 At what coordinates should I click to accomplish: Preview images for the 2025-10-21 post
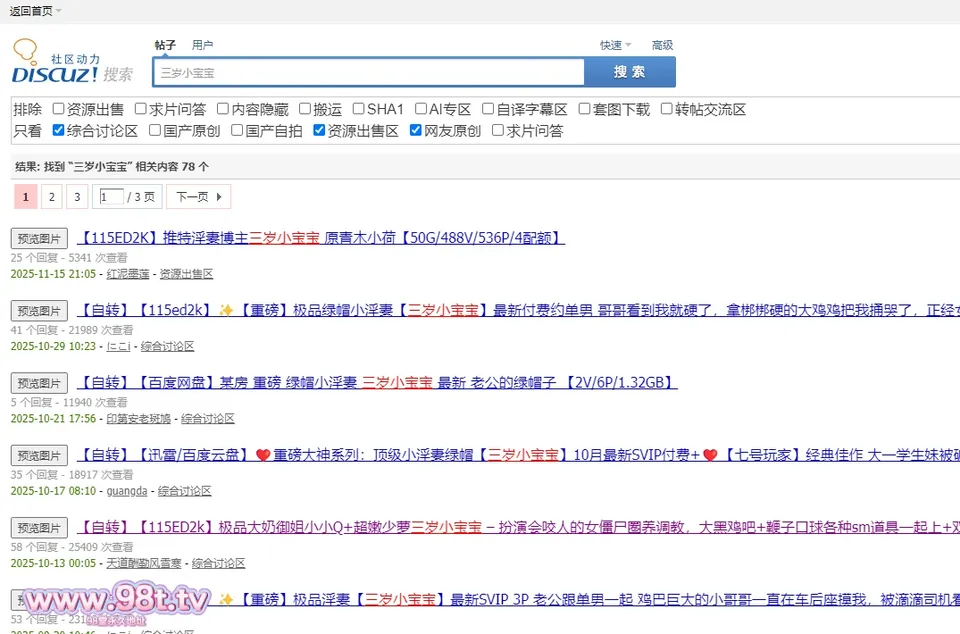click(39, 383)
